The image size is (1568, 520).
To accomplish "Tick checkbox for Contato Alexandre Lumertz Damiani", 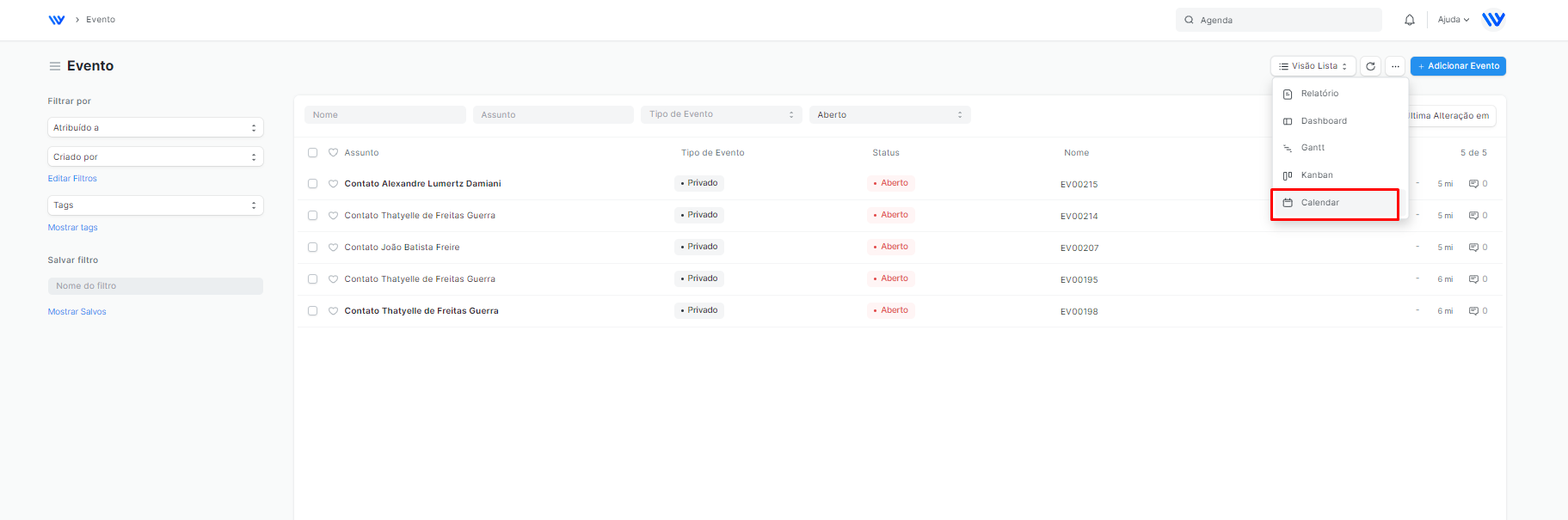I will (312, 184).
